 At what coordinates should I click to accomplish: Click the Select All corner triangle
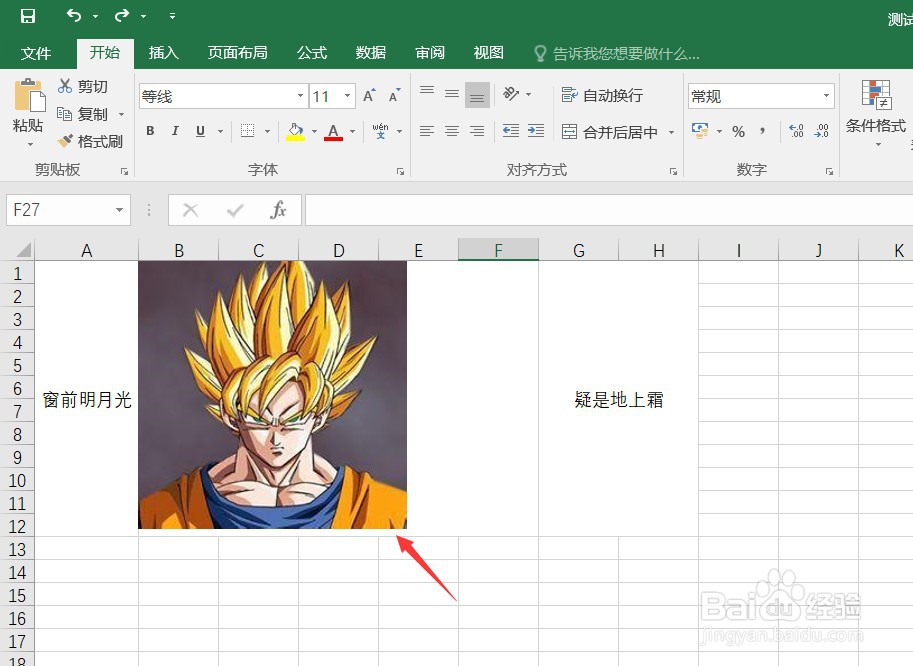click(x=23, y=250)
